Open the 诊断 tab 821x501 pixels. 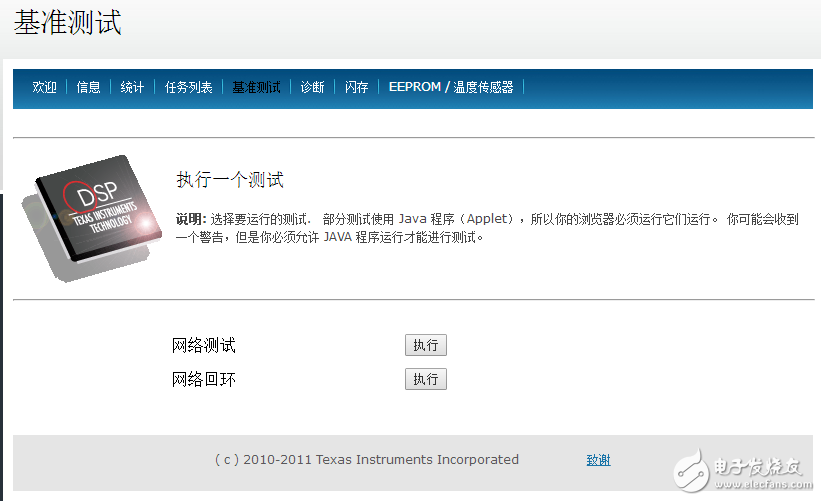coord(313,87)
